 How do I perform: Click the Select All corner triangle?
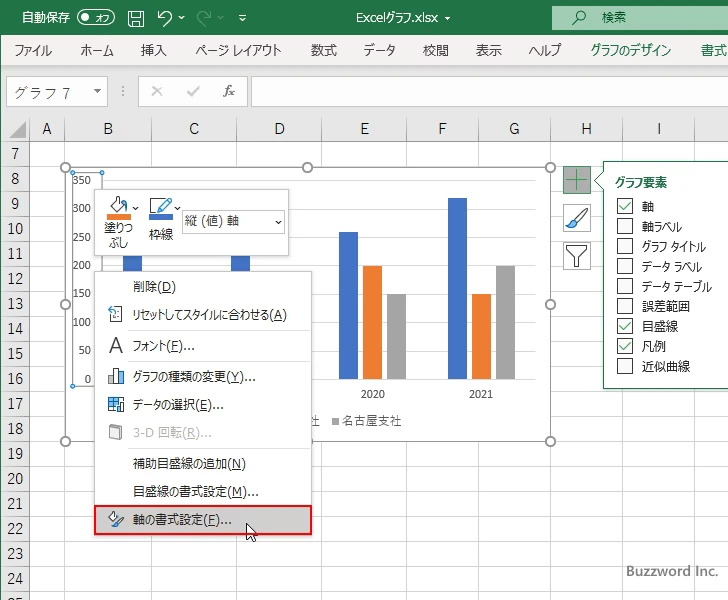tap(18, 130)
